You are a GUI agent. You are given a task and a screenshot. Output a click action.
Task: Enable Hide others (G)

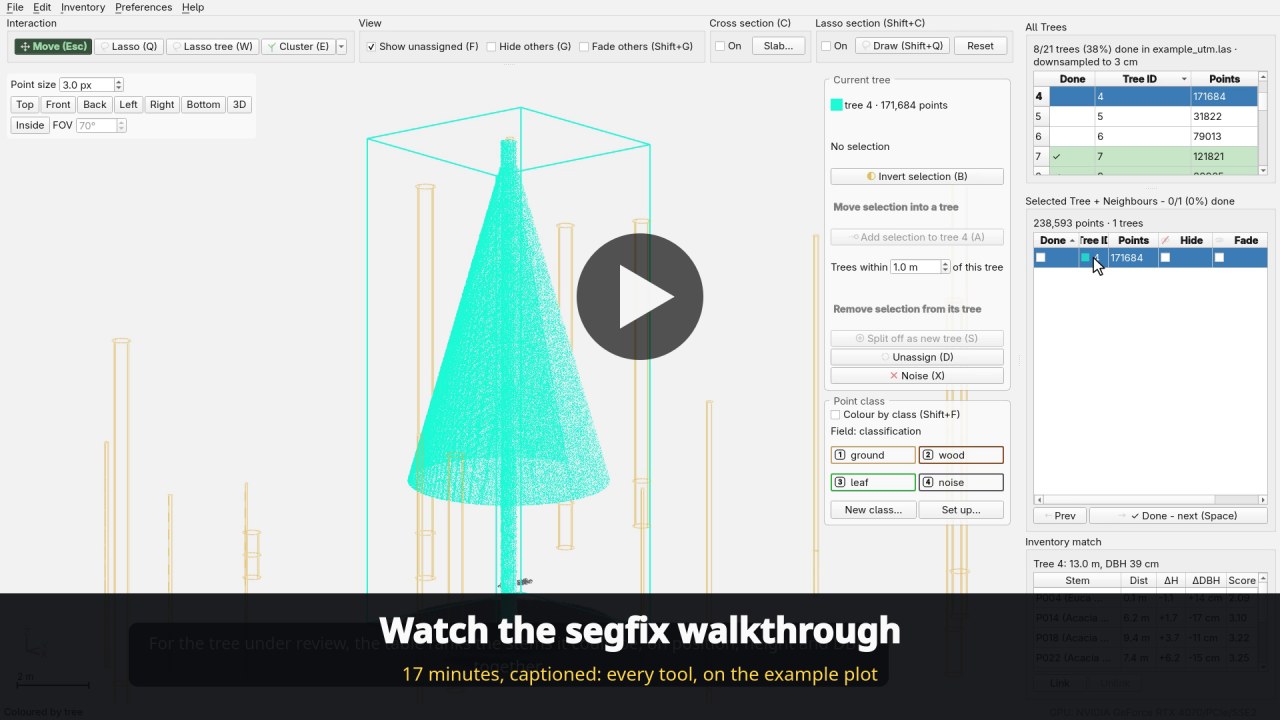tap(491, 46)
